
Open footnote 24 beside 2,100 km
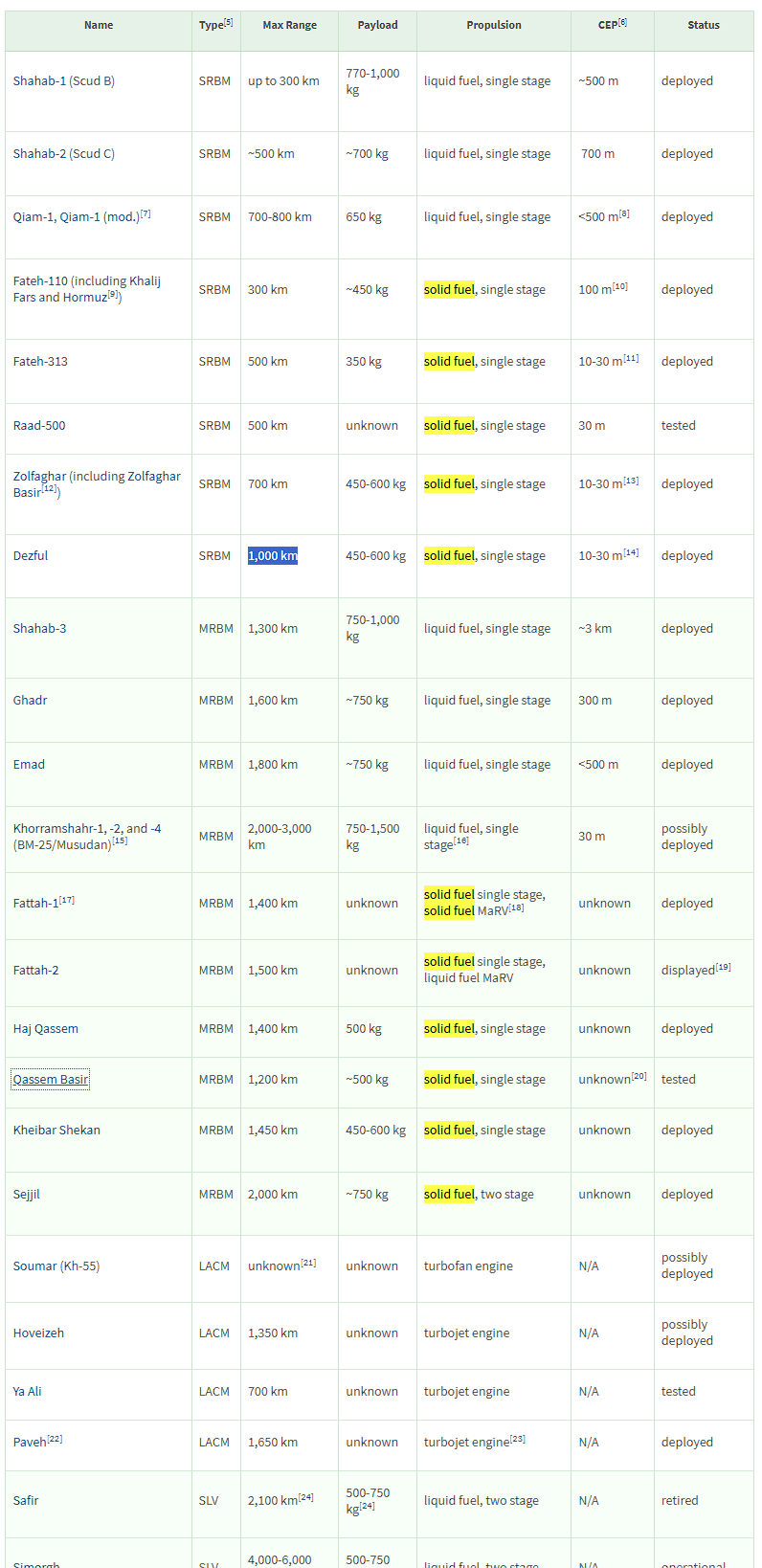pos(306,1497)
